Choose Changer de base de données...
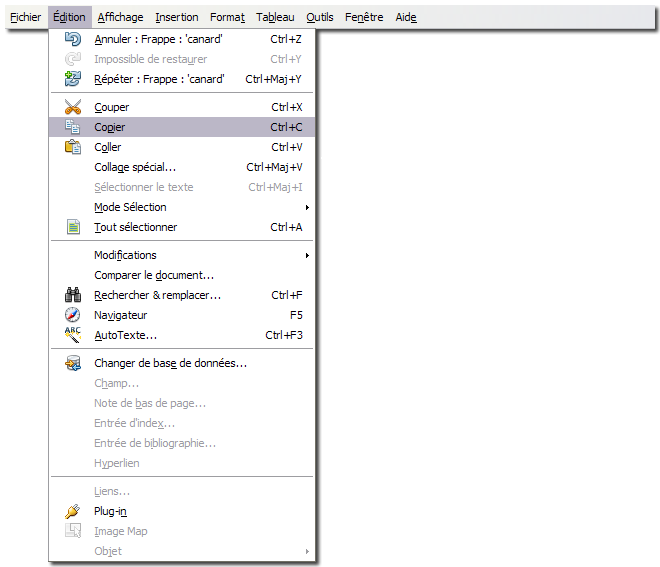This screenshot has height=567, width=660. (x=182, y=363)
